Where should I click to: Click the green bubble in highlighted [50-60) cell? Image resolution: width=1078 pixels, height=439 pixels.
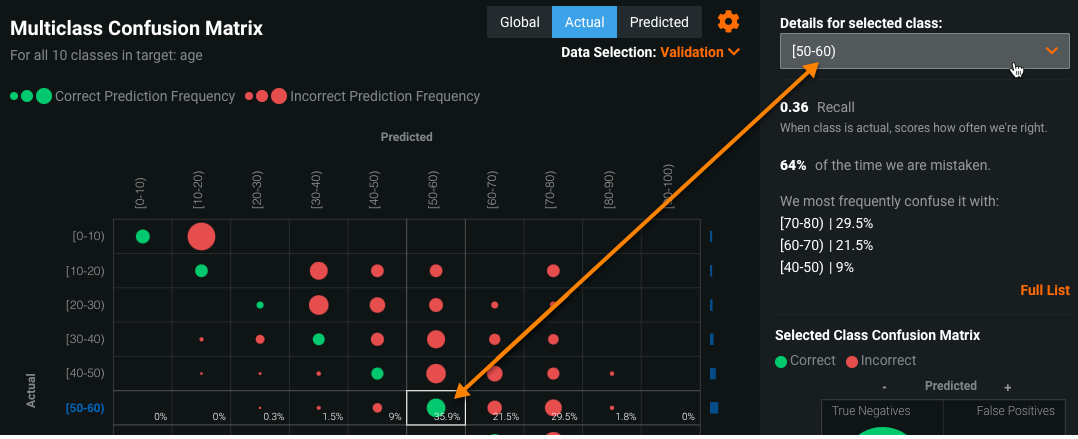coord(435,407)
